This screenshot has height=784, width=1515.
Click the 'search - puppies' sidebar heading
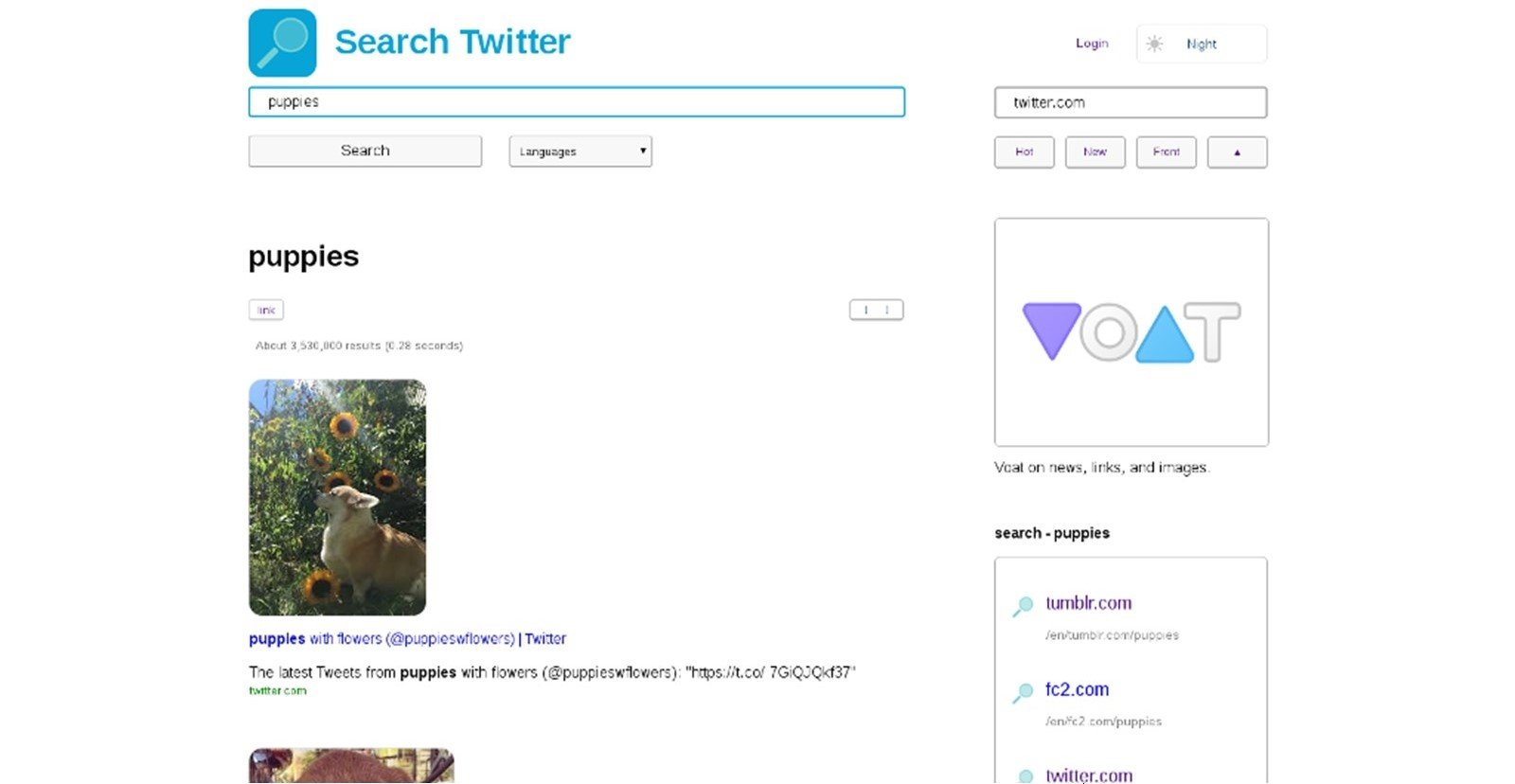click(1052, 533)
